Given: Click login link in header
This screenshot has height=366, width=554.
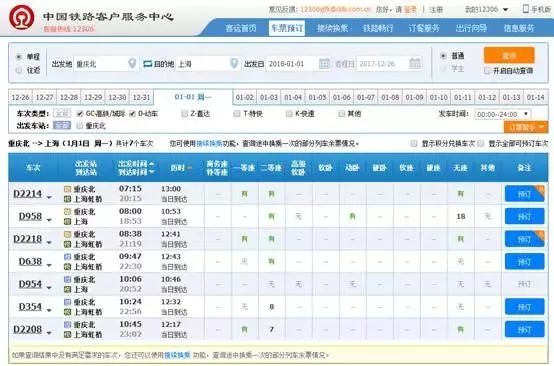Looking at the screenshot, I should 410,10.
